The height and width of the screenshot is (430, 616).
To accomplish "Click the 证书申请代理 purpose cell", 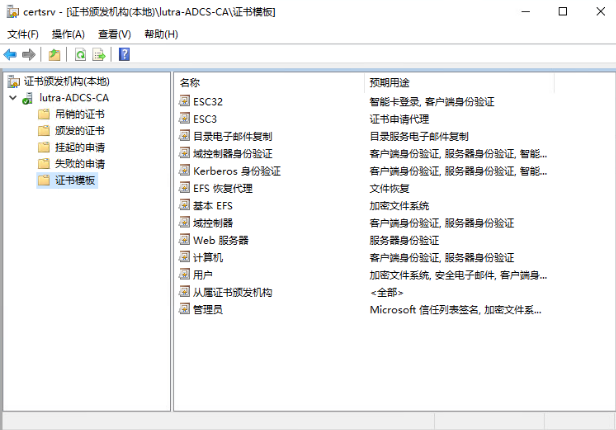I will coord(399,119).
